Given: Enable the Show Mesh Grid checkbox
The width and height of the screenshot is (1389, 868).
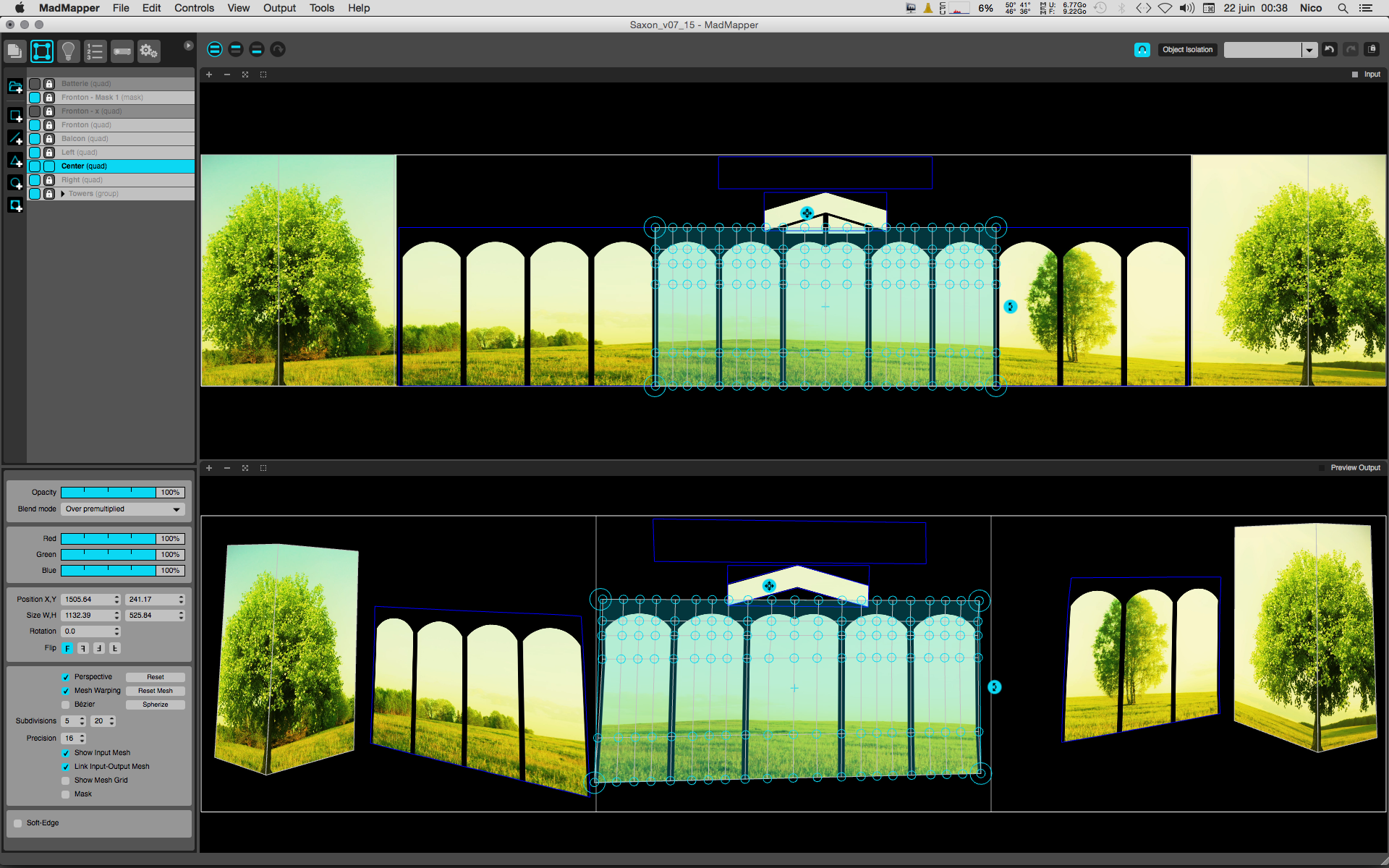Looking at the screenshot, I should click(x=66, y=780).
